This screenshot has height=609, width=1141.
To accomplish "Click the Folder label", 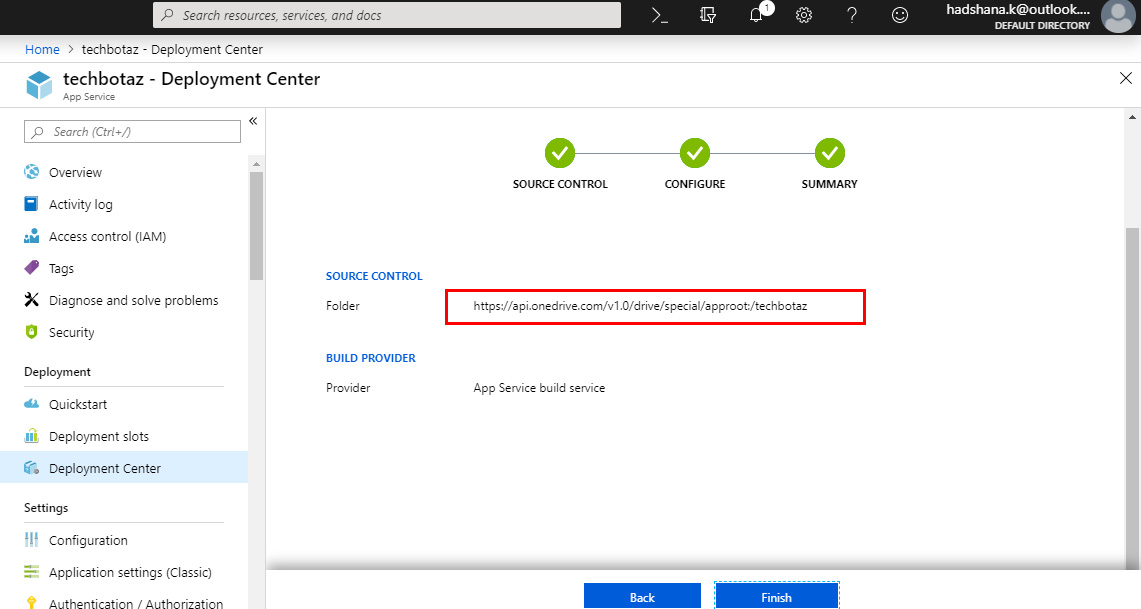I will click(x=343, y=306).
